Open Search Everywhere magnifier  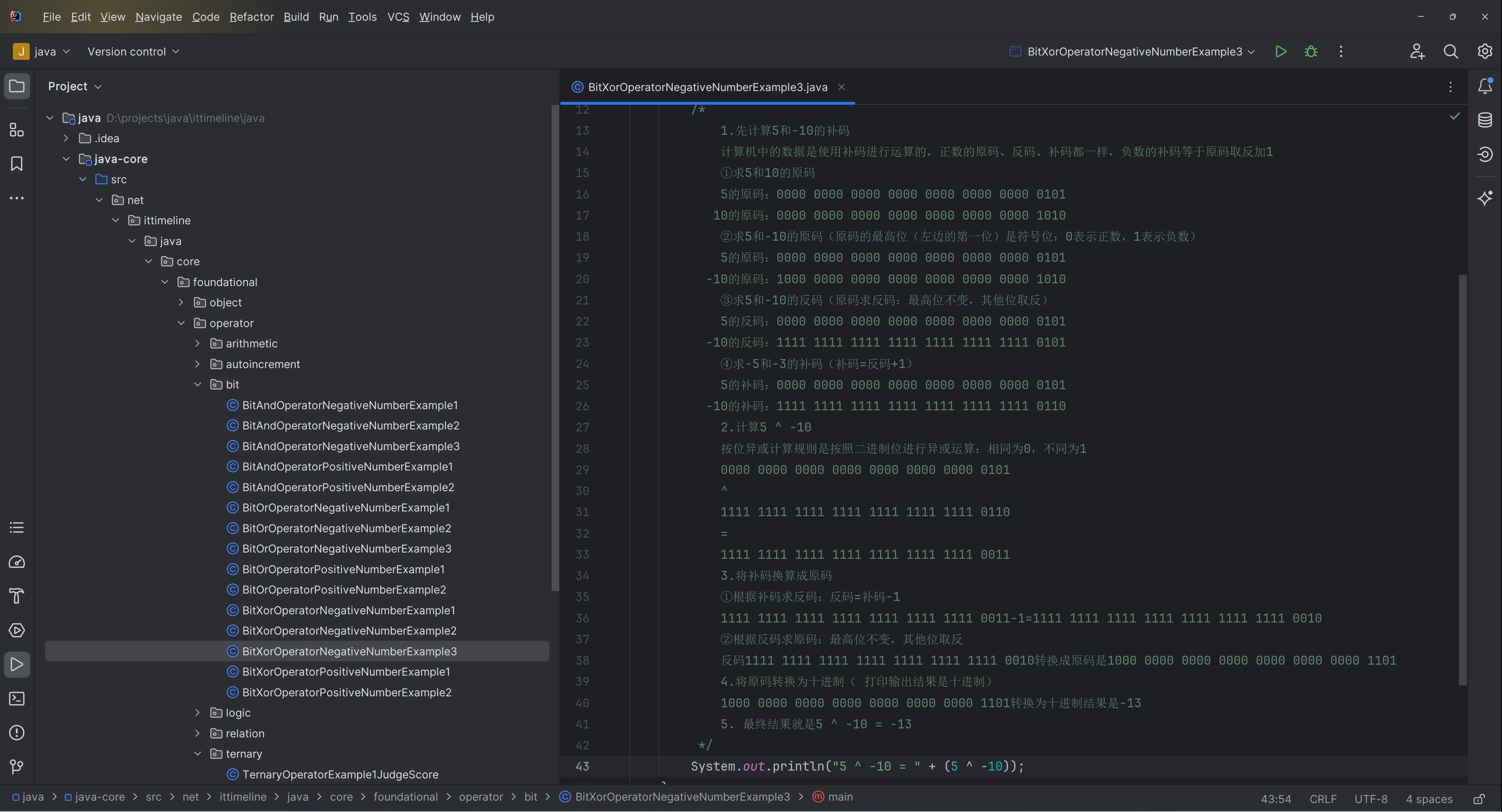(1451, 51)
